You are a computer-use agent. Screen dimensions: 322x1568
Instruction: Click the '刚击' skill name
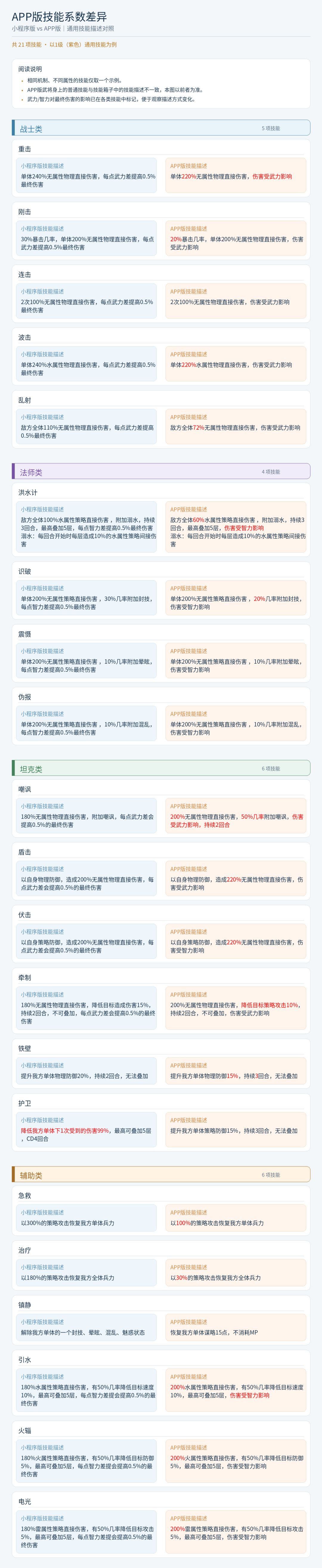(x=24, y=212)
